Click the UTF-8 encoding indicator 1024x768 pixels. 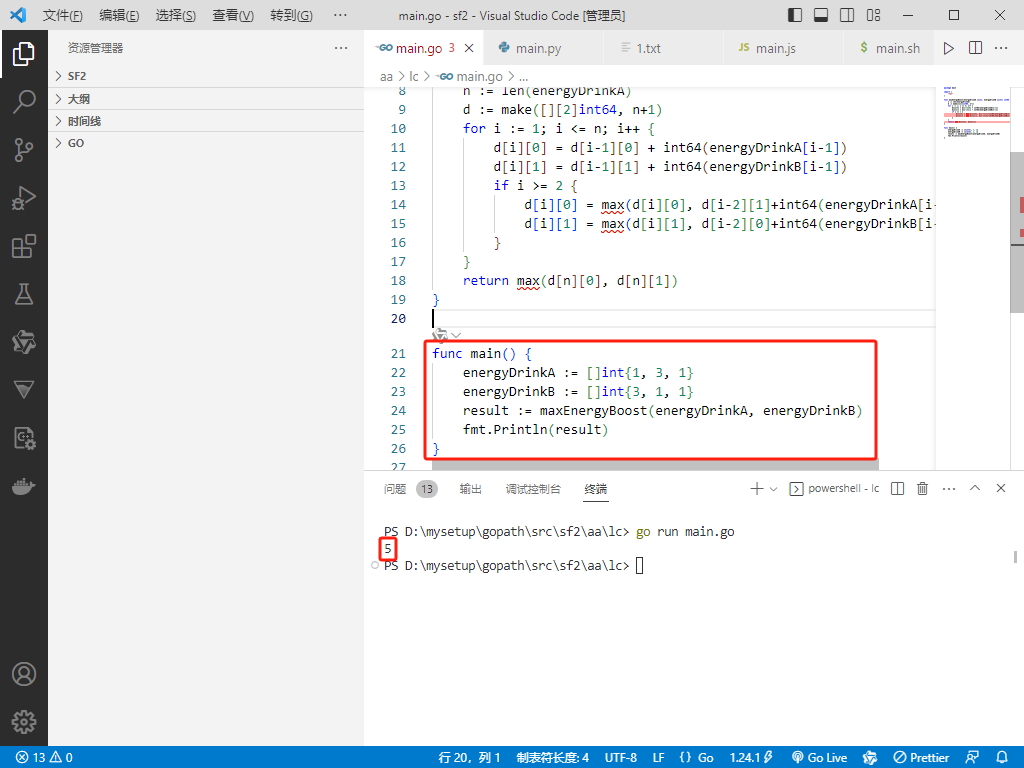click(x=620, y=758)
